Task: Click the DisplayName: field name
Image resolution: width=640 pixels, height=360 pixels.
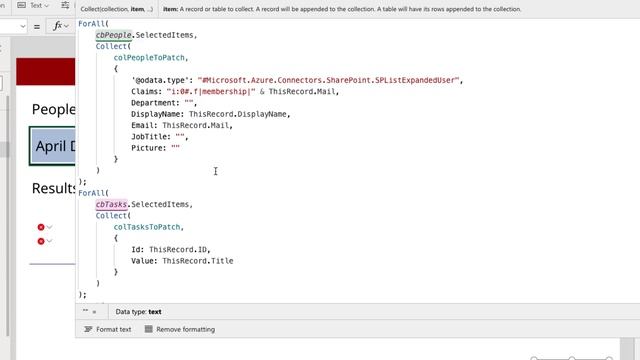Action: pos(158,114)
